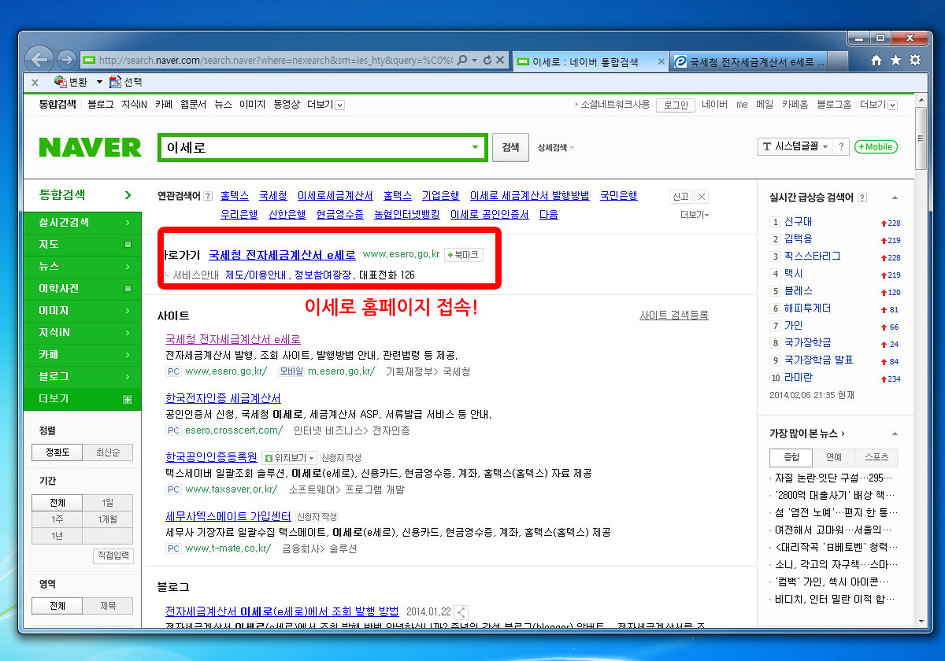Image resolution: width=945 pixels, height=661 pixels.
Task: Click the stop X icon in address bar
Action: pos(500,60)
